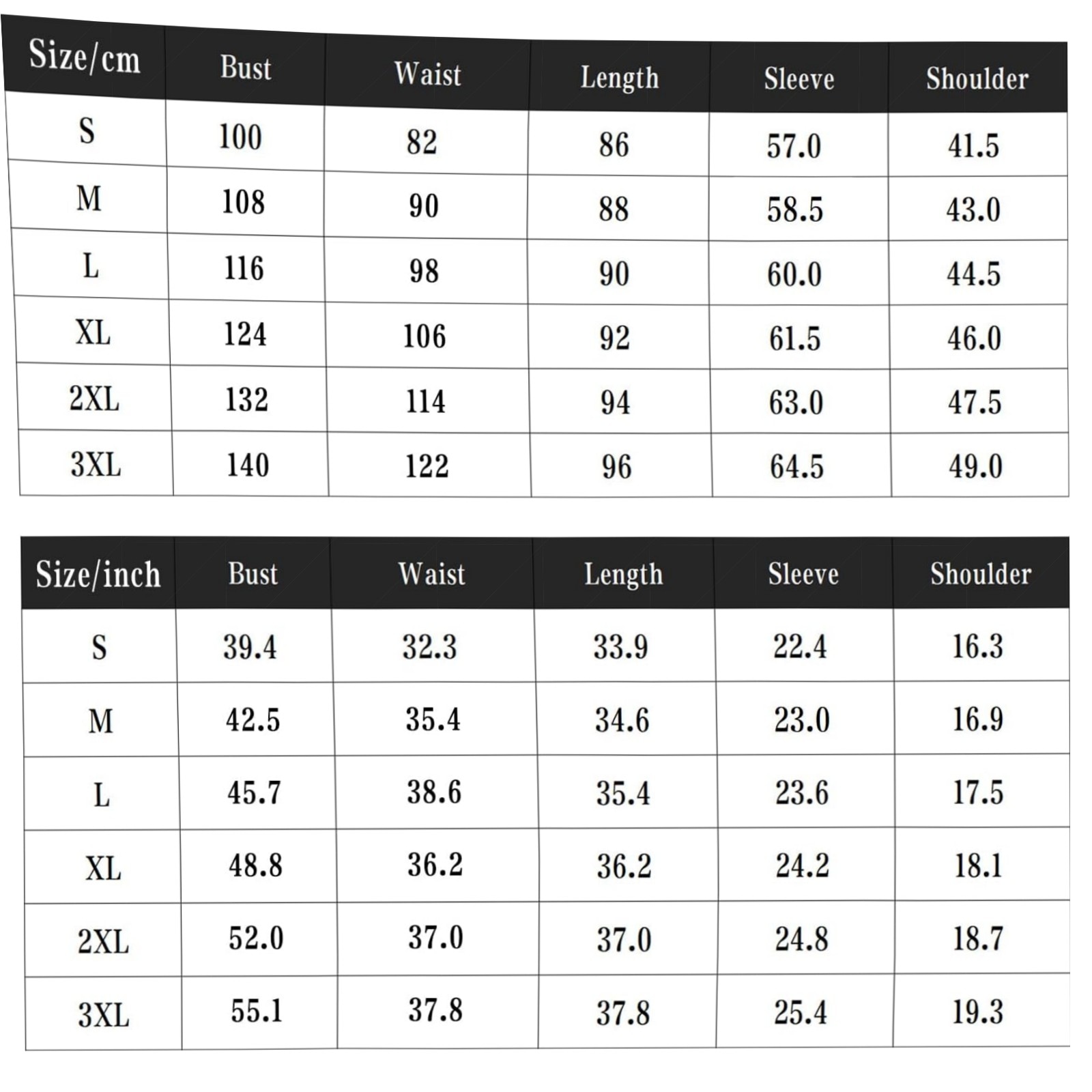Image resolution: width=1092 pixels, height=1092 pixels.
Task: Click the Waist header in the inch table
Action: pos(432,574)
